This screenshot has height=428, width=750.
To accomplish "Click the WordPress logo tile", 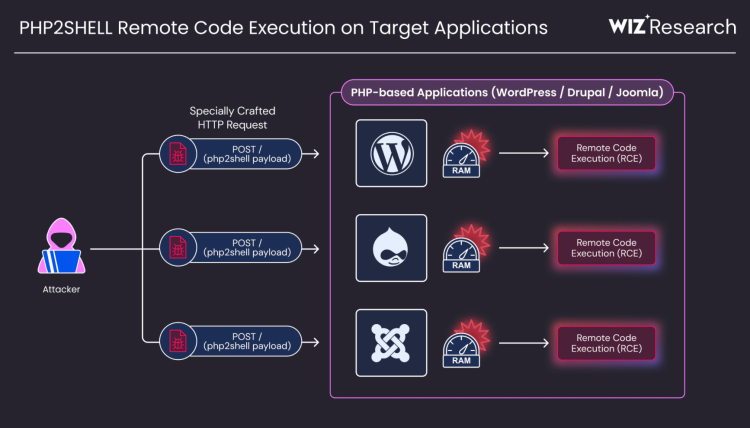I will click(x=391, y=153).
